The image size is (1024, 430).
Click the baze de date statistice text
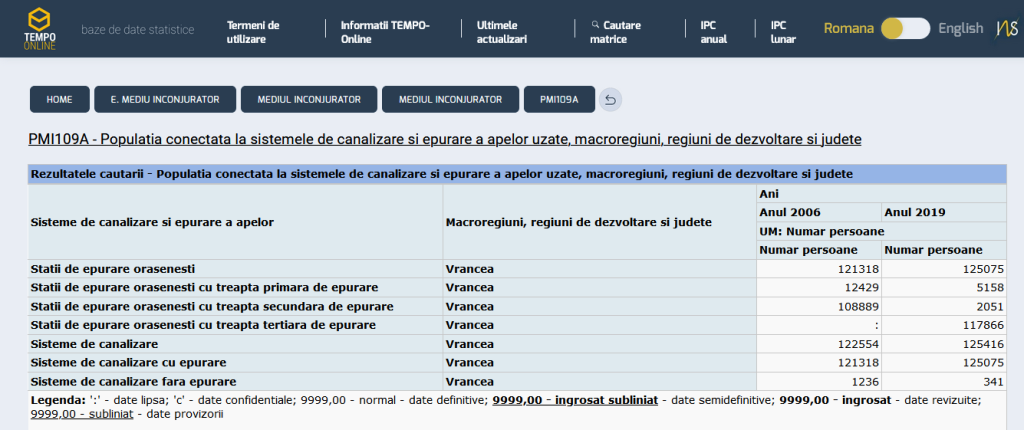pos(138,30)
